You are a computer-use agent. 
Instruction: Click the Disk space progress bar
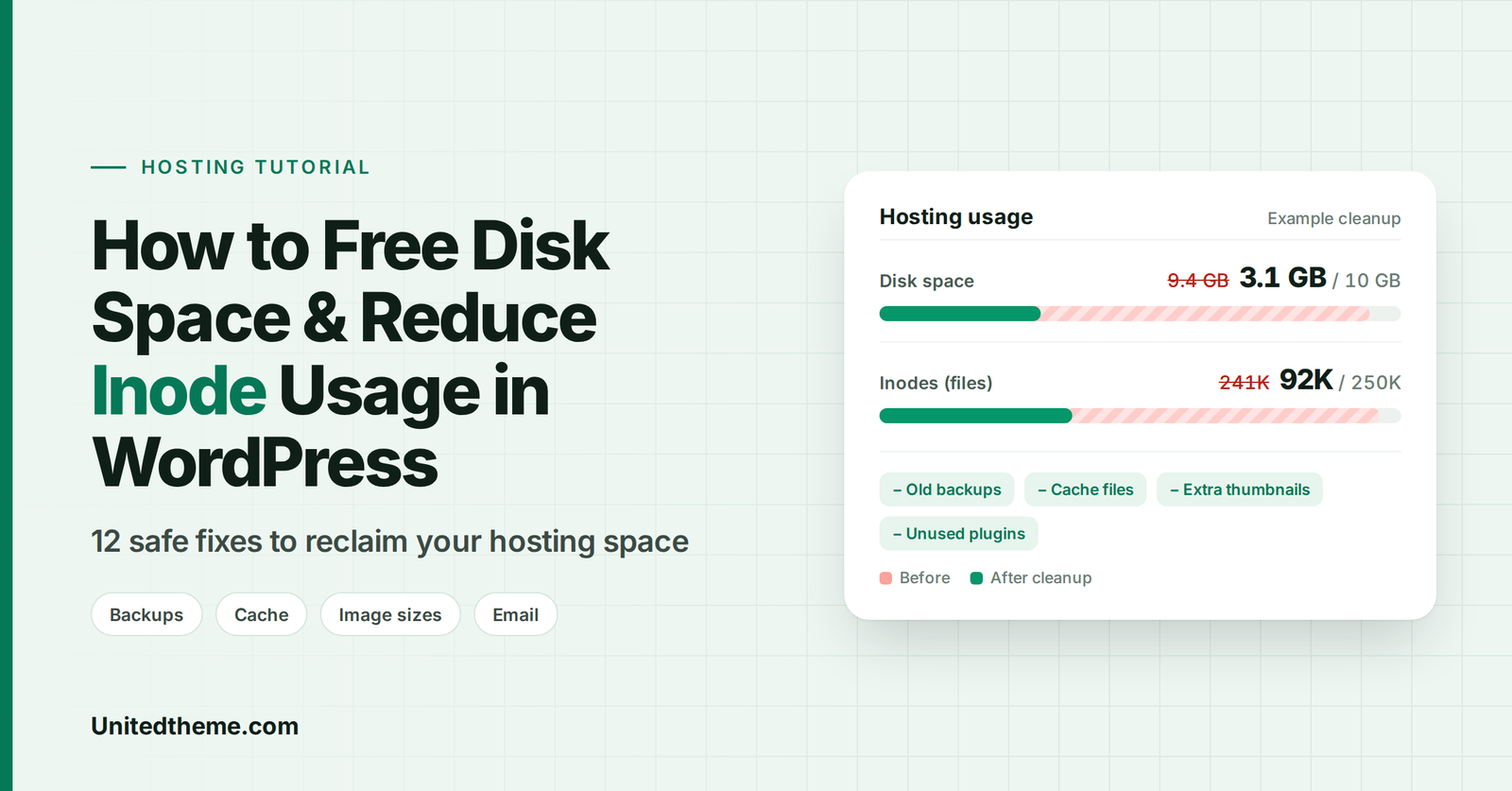tap(1140, 314)
